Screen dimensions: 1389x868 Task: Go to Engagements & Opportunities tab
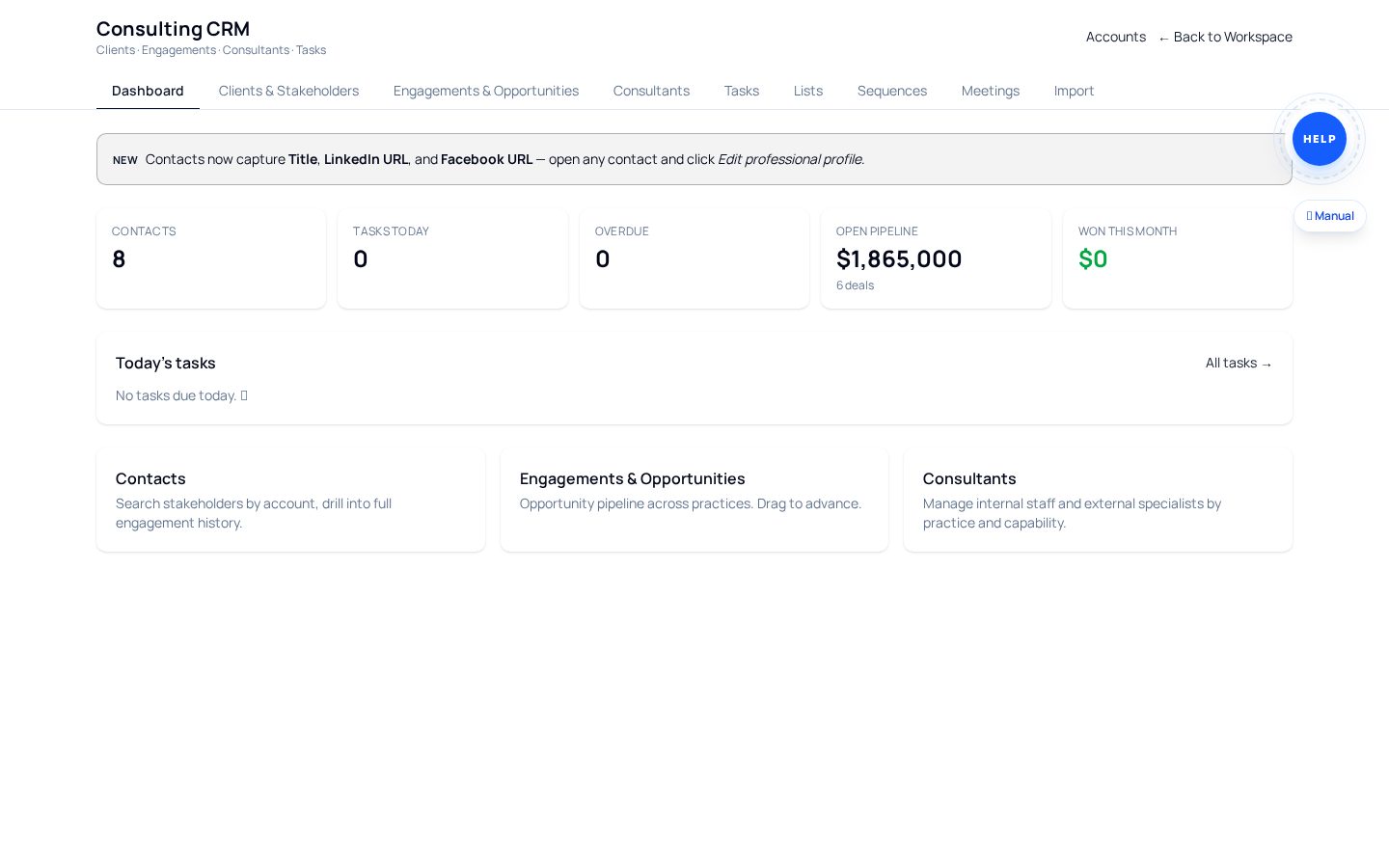pyautogui.click(x=486, y=91)
